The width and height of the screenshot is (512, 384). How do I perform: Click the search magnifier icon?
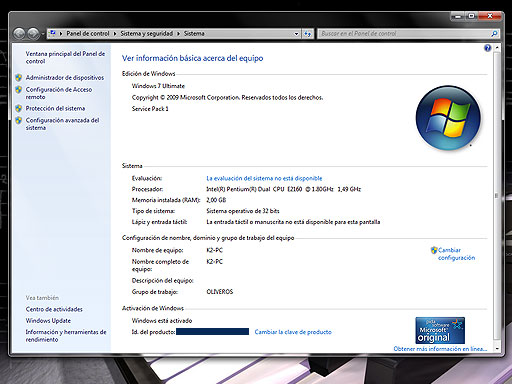(494, 34)
